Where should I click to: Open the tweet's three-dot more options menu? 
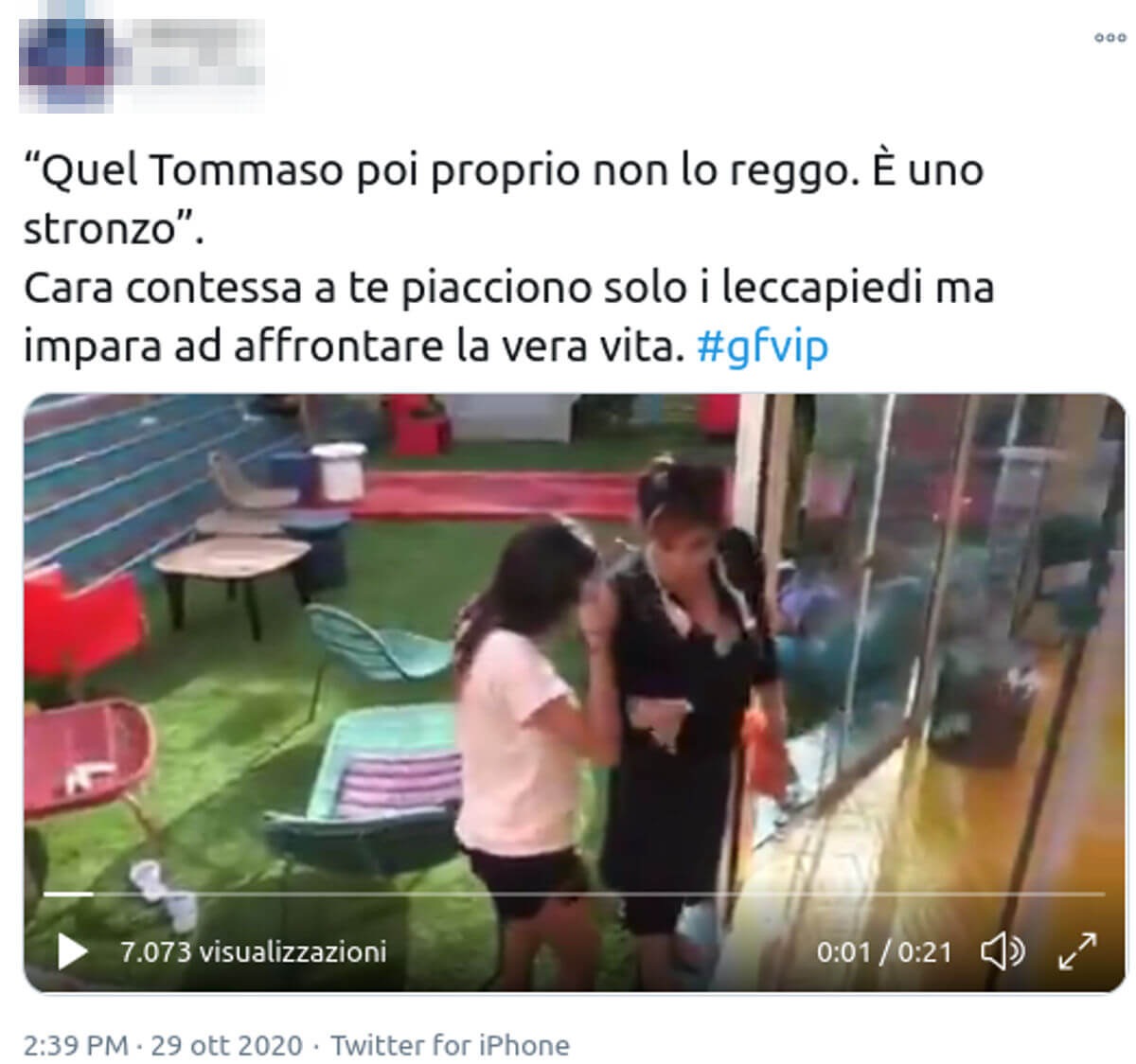[1109, 38]
